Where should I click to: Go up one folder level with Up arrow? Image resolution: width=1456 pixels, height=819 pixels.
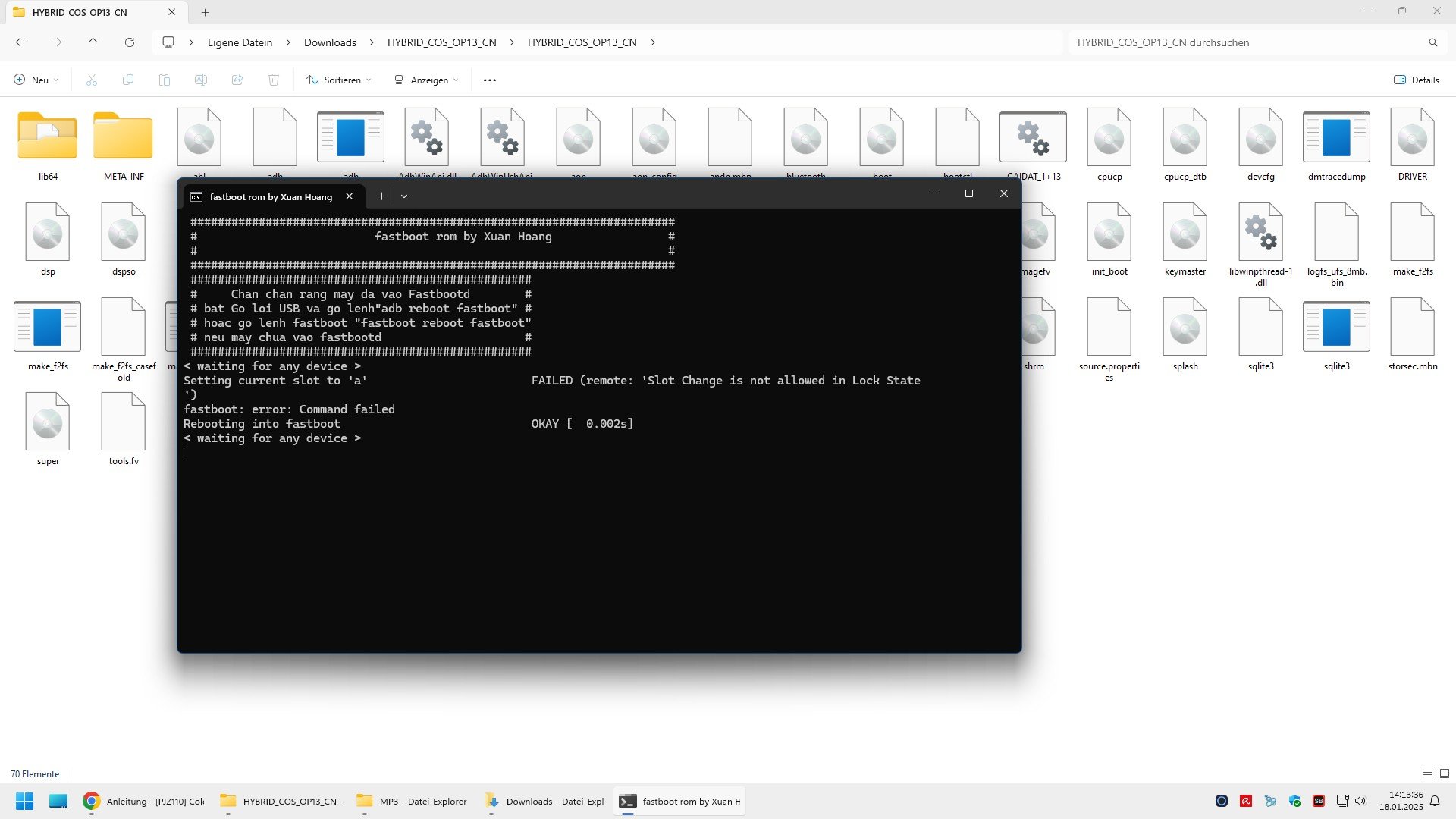tap(93, 42)
